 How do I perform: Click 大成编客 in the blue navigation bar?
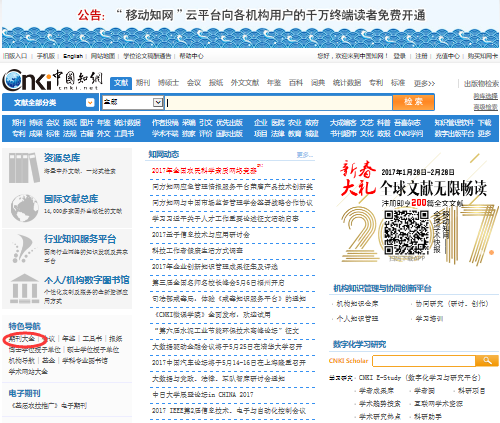click(x=343, y=123)
